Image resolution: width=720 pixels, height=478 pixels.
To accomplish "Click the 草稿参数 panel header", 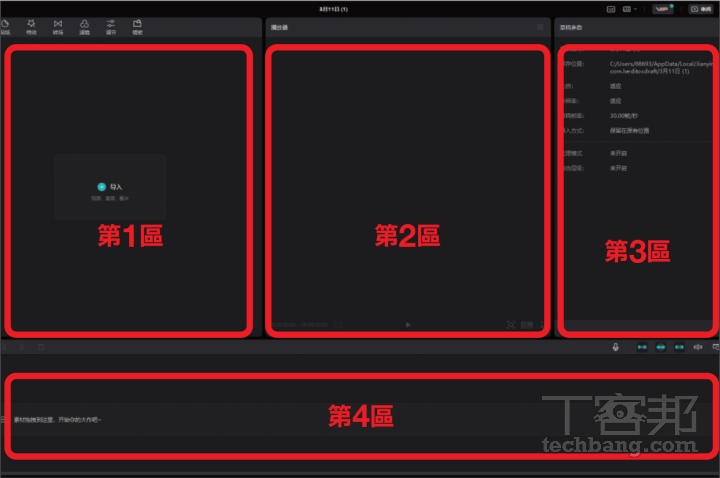I will point(571,28).
